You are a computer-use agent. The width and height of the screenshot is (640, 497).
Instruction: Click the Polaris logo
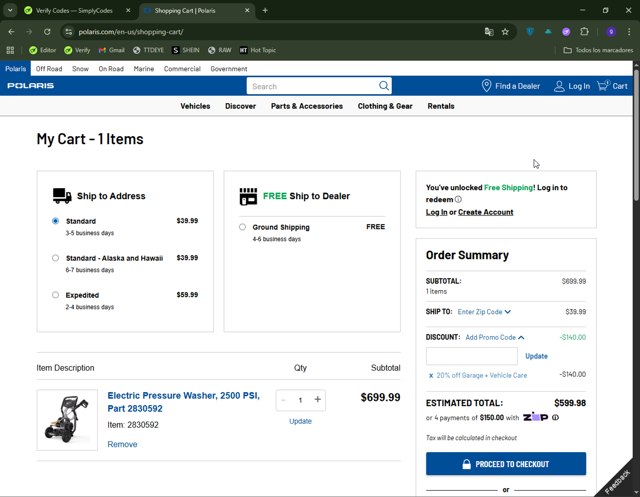click(31, 86)
